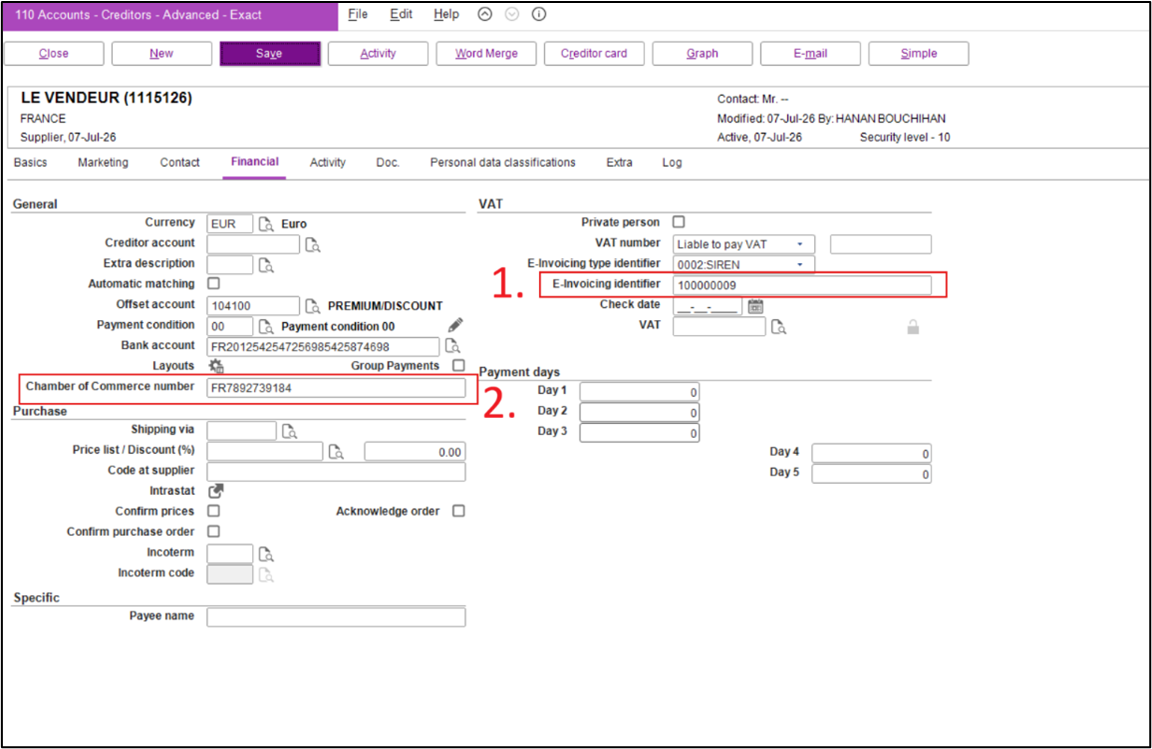Open the Bank account lookup icon
This screenshot has width=1152, height=749.
pos(453,346)
